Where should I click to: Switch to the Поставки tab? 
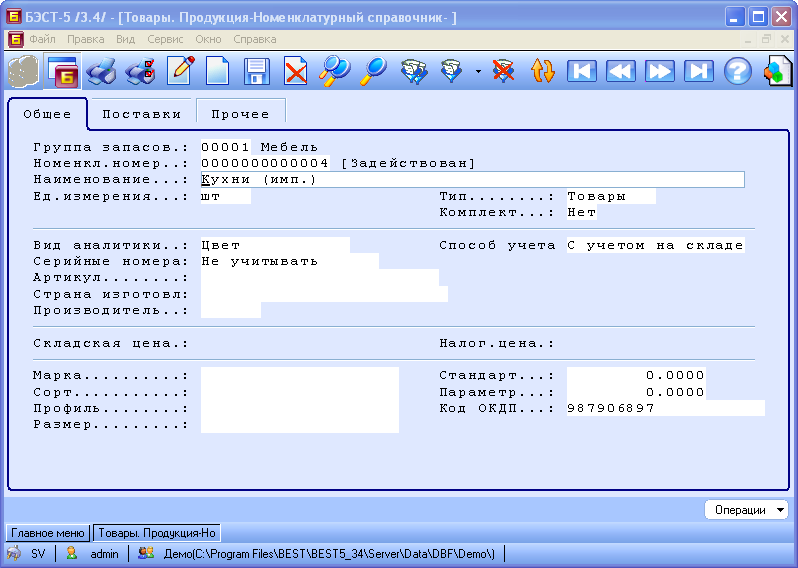point(142,114)
